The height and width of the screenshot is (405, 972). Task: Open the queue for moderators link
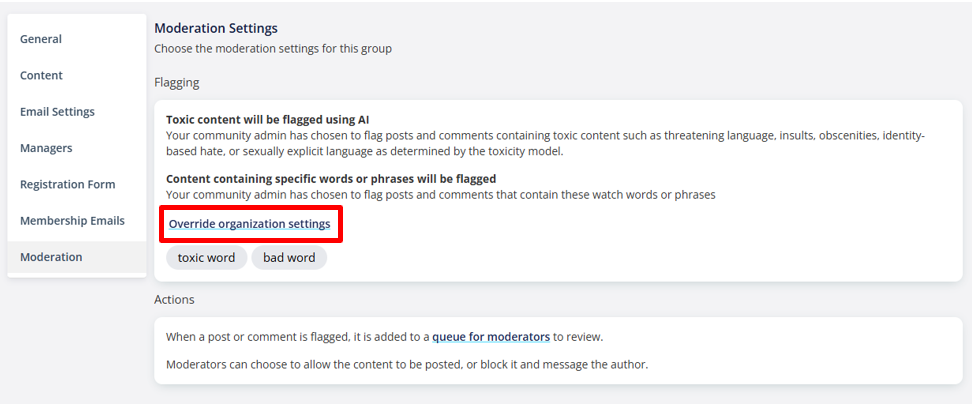[x=491, y=337]
